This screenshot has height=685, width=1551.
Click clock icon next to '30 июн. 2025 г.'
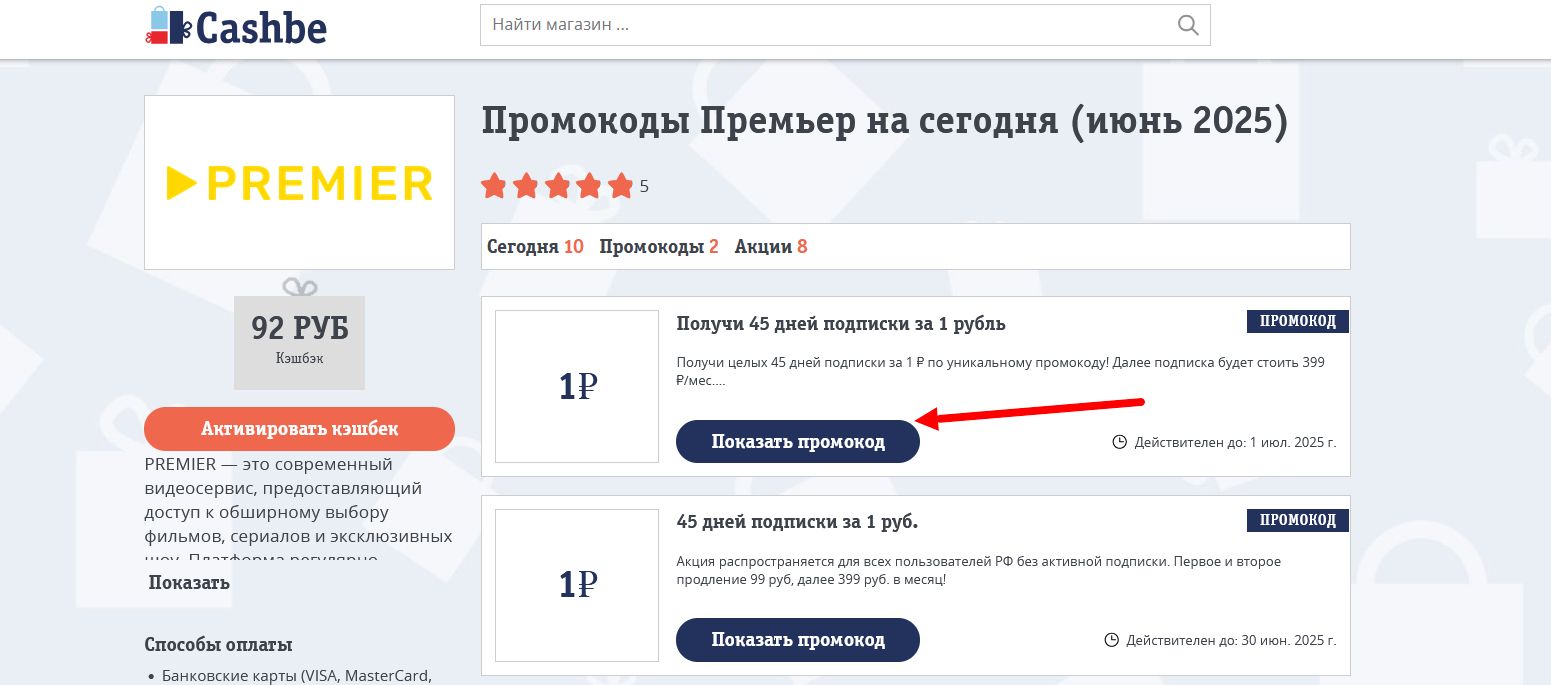1112,640
